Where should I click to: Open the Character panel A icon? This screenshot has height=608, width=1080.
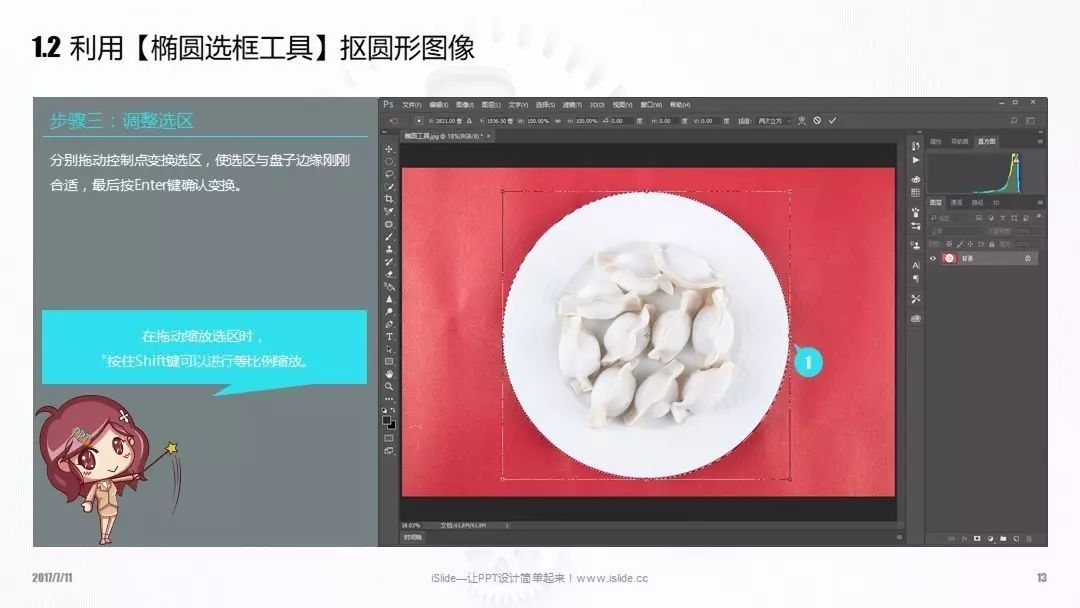point(915,265)
